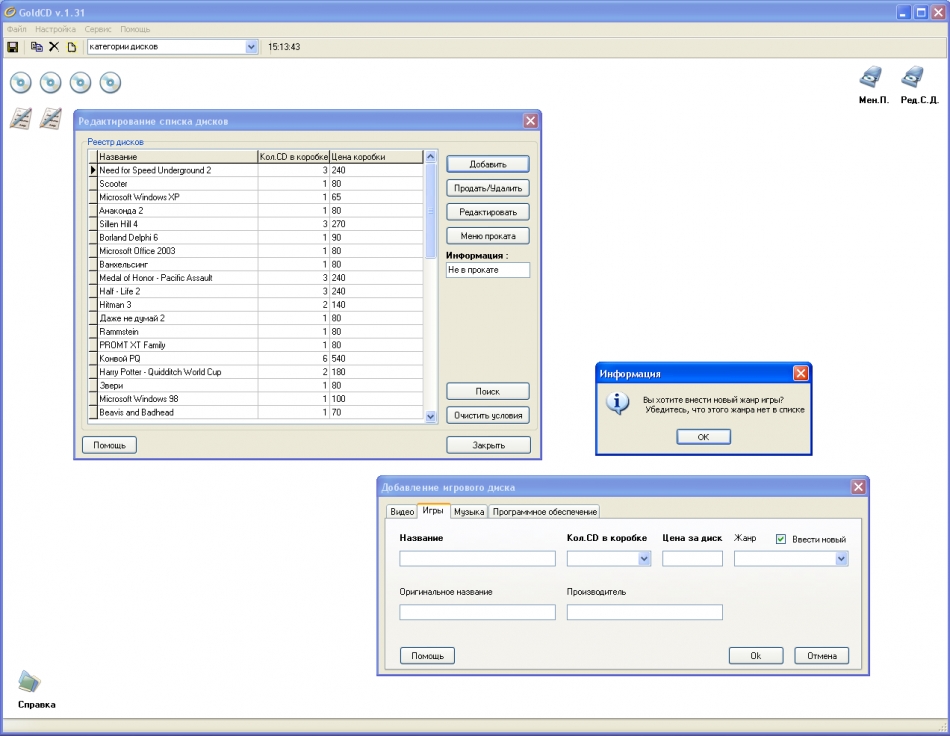
Task: Click the Поиск button
Action: [x=488, y=391]
